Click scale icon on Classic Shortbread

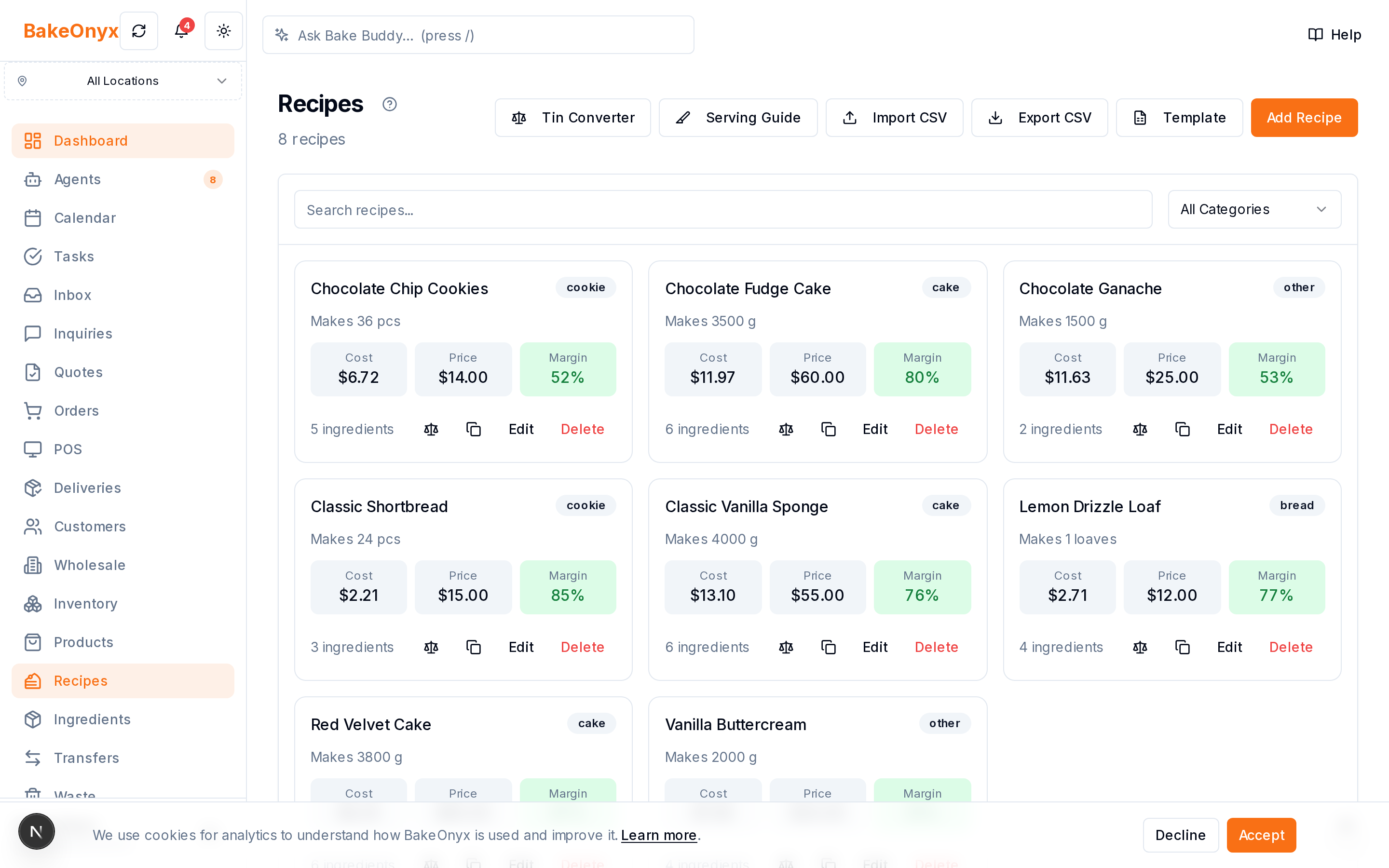point(431,648)
